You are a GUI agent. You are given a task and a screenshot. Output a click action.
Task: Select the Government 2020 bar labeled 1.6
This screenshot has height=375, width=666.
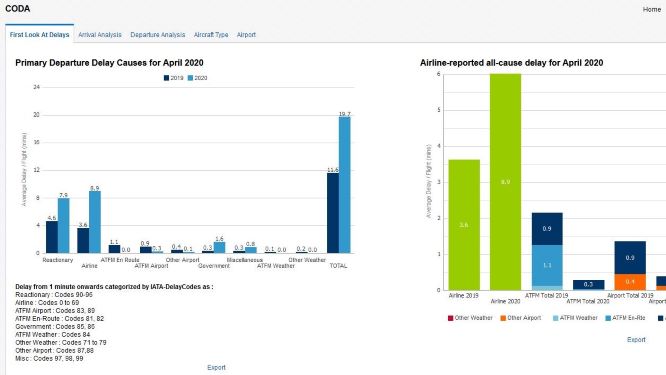coord(220,248)
